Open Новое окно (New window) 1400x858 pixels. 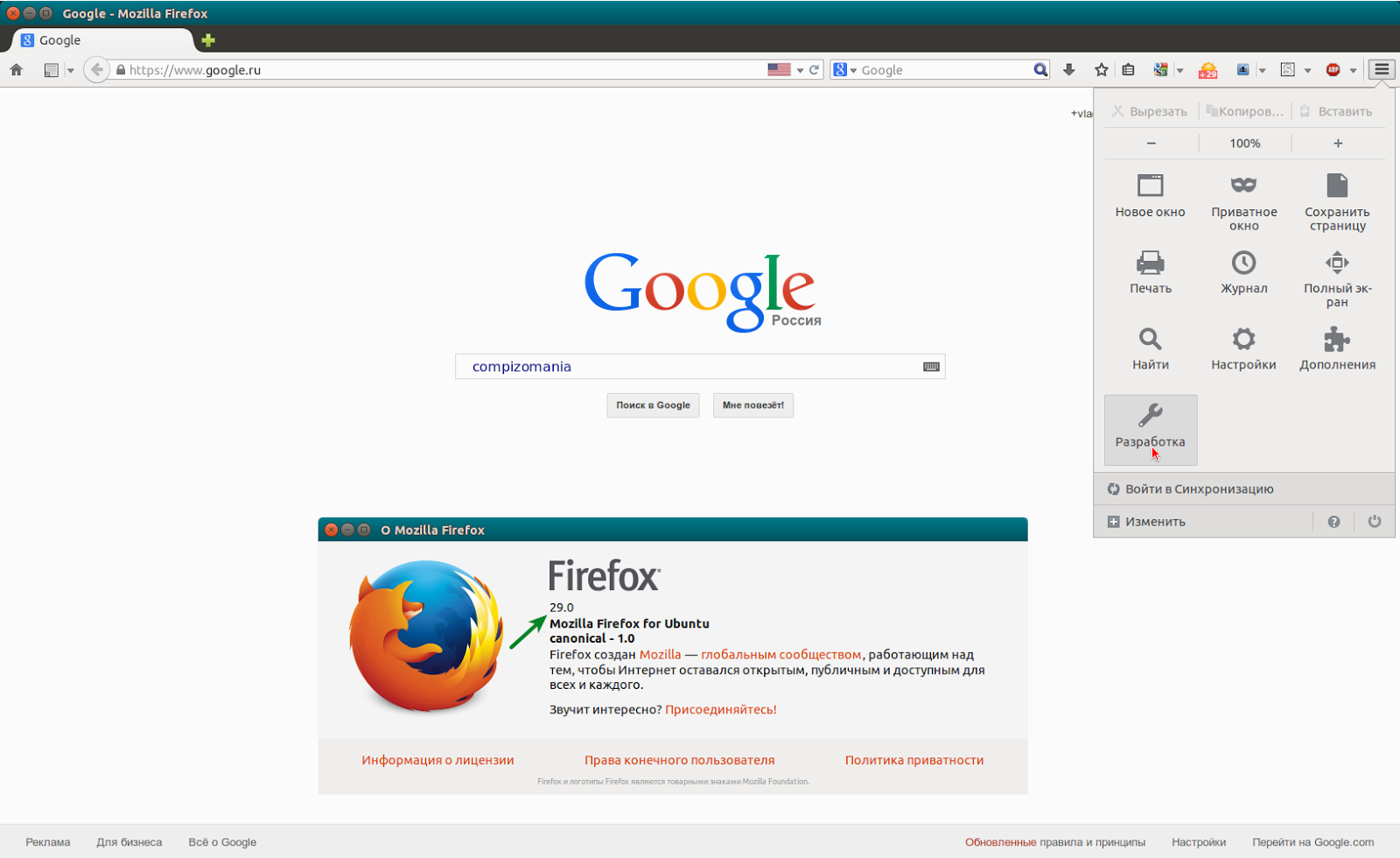1151,196
